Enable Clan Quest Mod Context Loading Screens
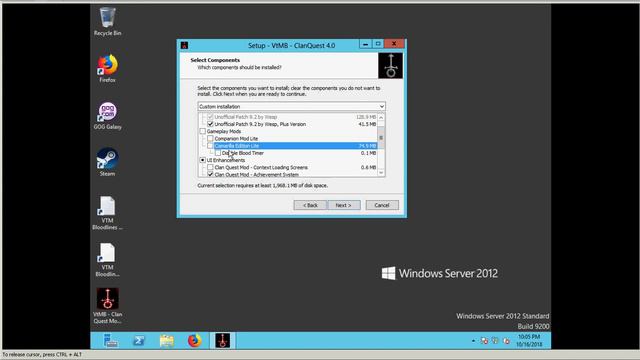 tap(211, 167)
